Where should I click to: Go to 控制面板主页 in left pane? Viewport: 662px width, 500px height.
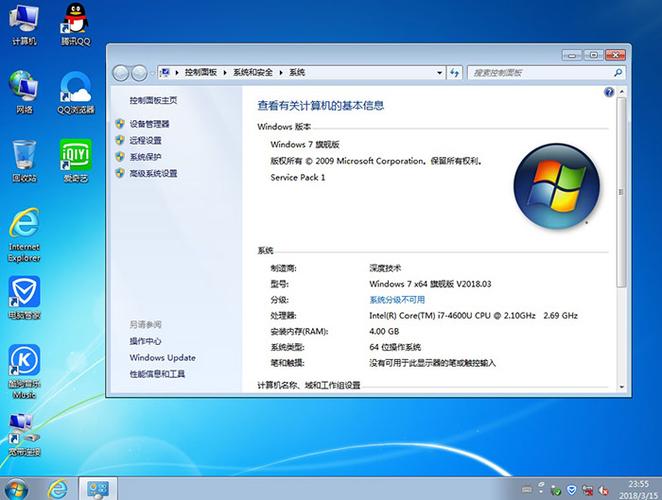coord(153,101)
